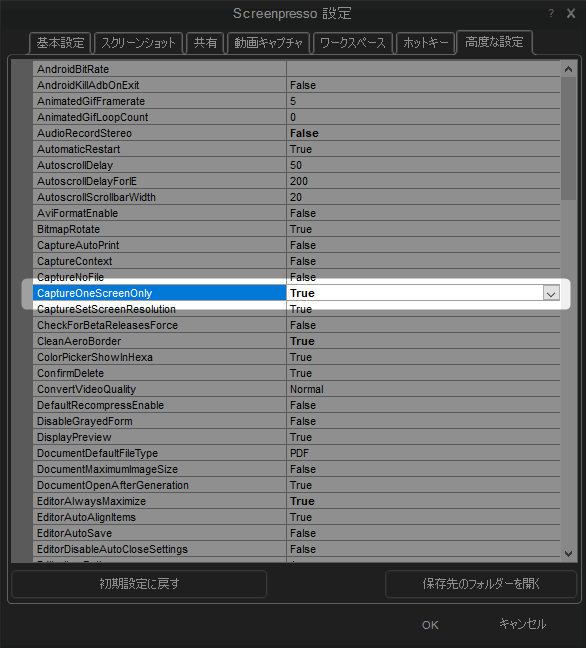Click the scrollbar down arrow
The image size is (586, 648).
[568, 553]
